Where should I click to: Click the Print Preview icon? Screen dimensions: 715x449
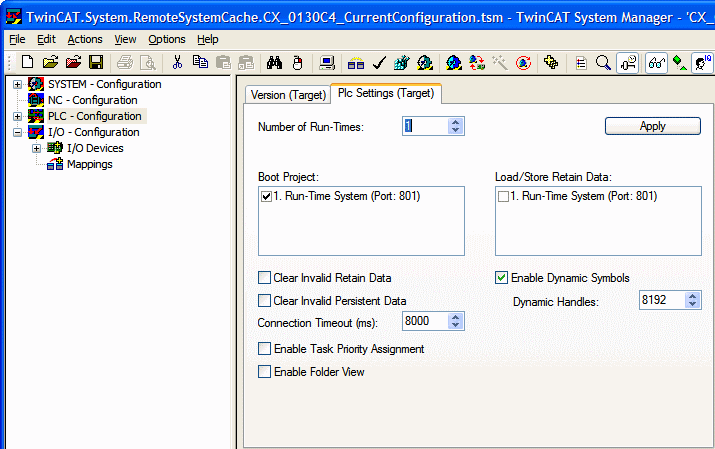point(148,62)
